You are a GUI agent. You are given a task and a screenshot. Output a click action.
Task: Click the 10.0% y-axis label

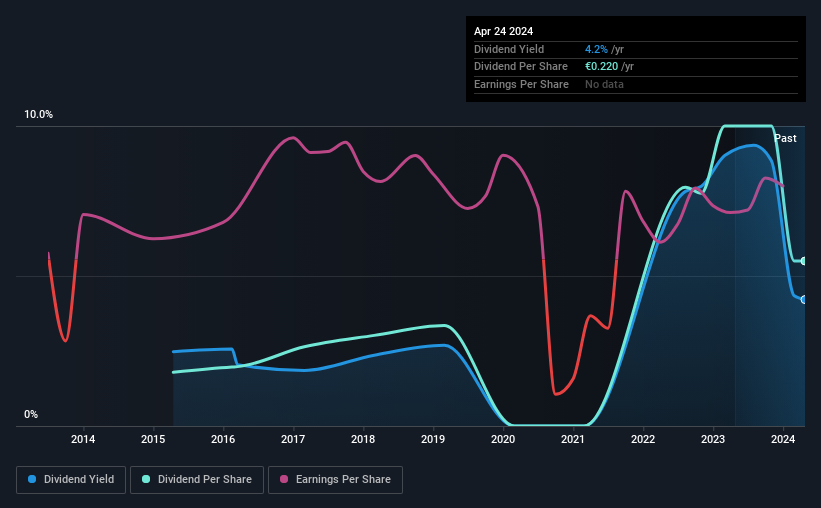pos(38,114)
